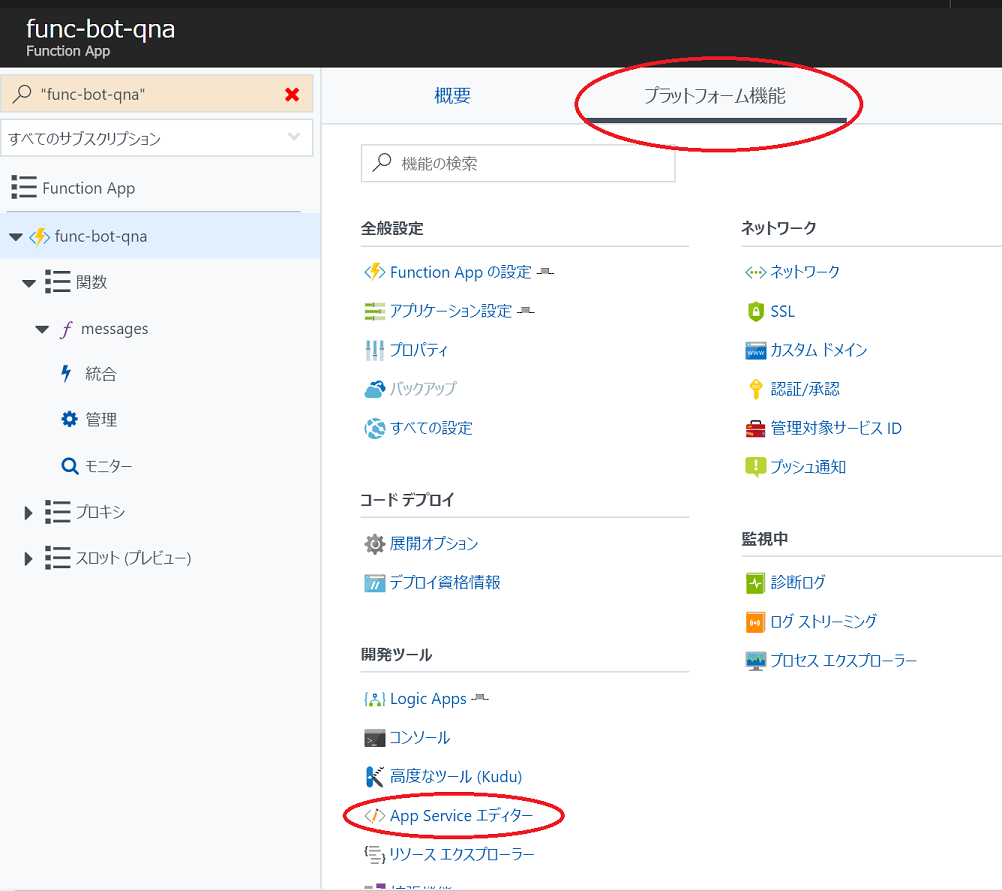Click the 機能の検索 search box
This screenshot has height=891, width=1002.
tap(518, 163)
